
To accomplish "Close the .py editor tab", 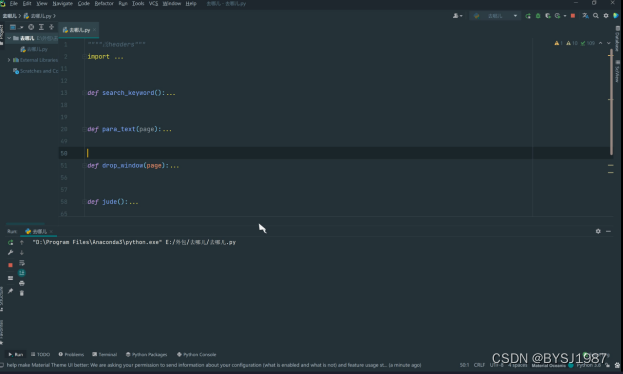I will tap(95, 30).
